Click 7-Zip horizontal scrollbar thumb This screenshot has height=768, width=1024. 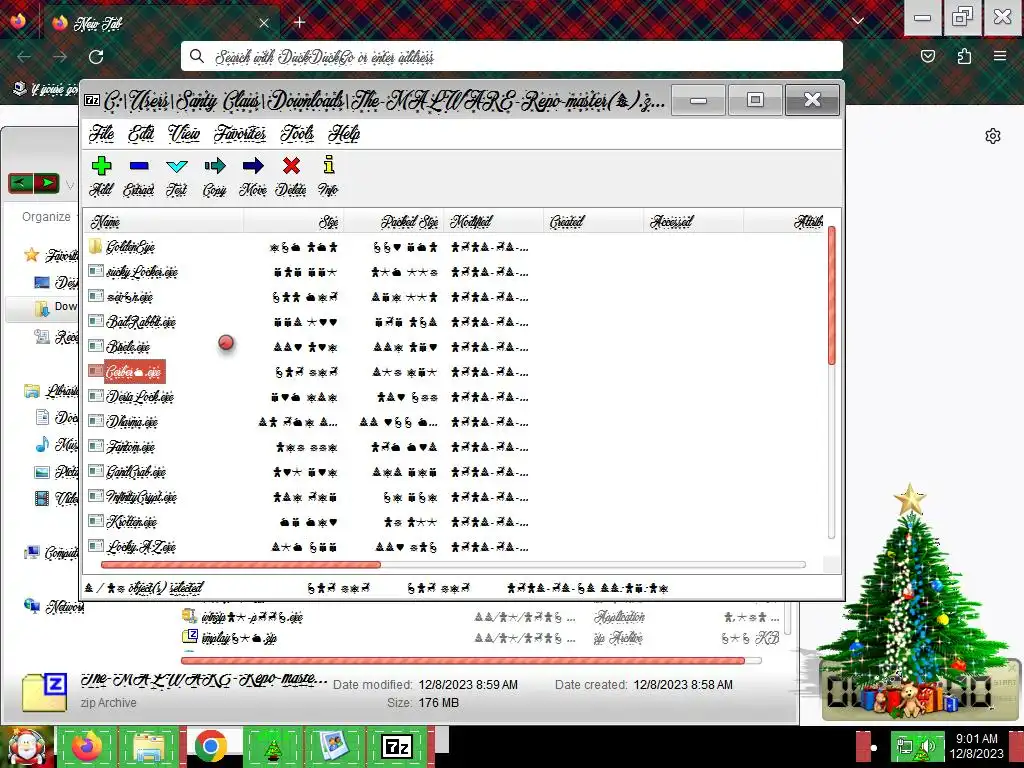coord(240,564)
